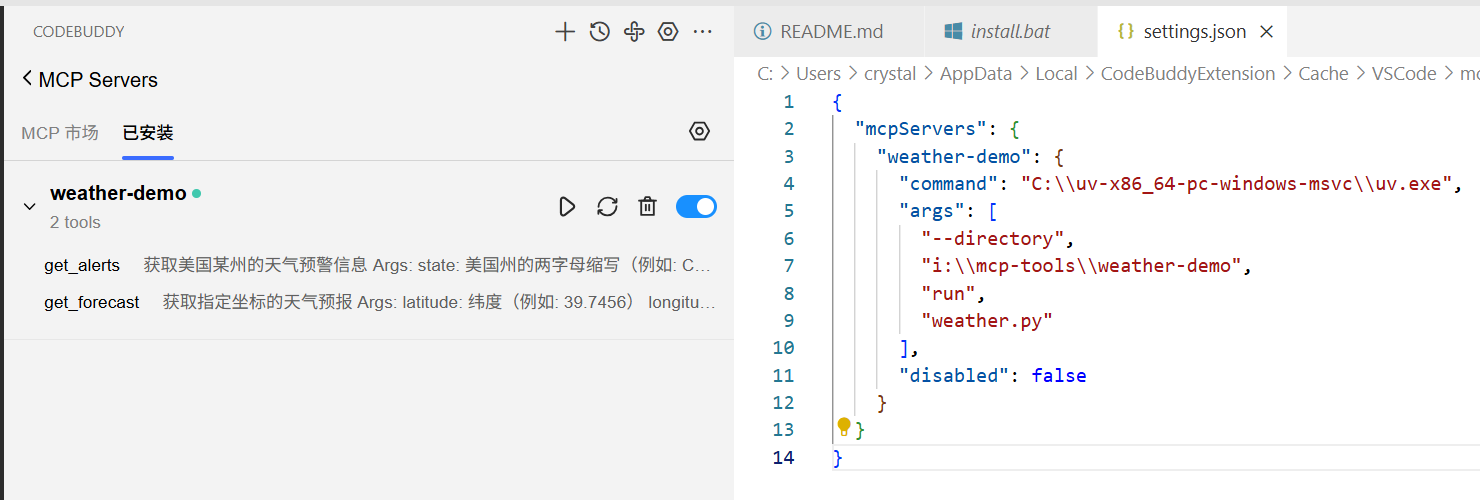The height and width of the screenshot is (500, 1480).
Task: Click the Cache breadcrumb segment
Action: 1323,74
